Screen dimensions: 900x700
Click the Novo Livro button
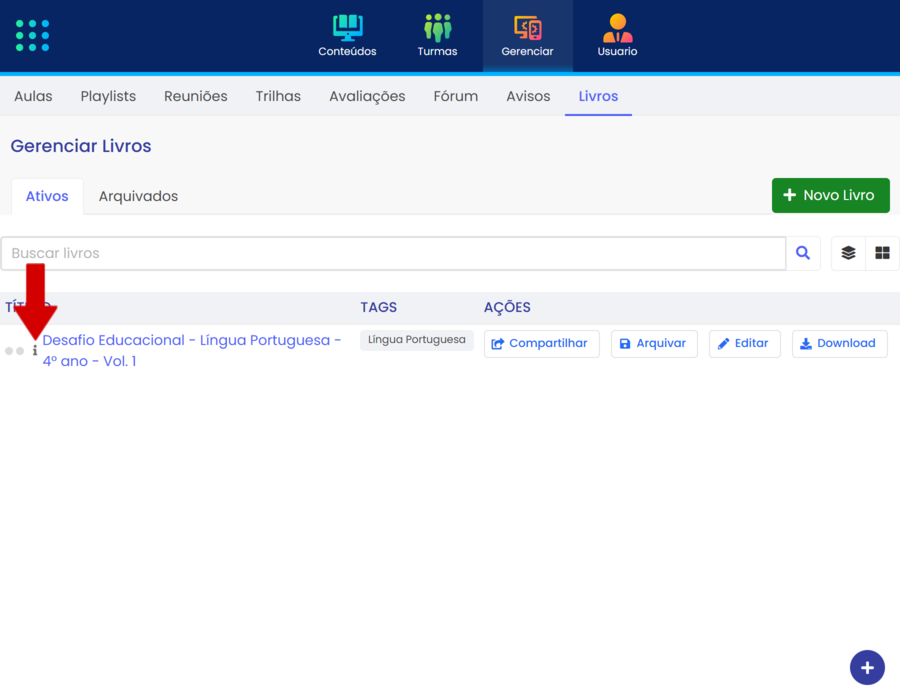tap(830, 195)
